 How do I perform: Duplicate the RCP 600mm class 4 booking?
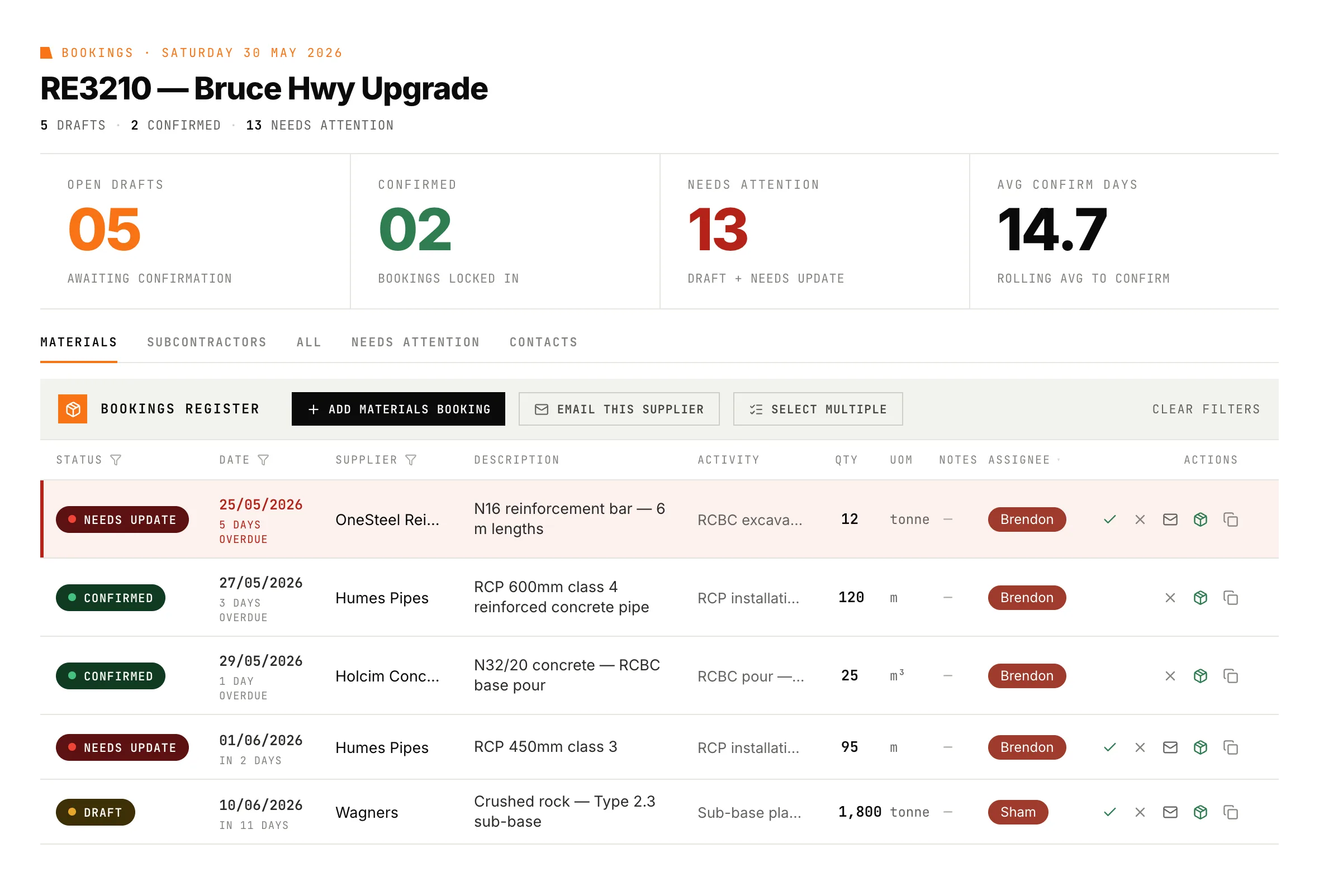coord(1230,598)
